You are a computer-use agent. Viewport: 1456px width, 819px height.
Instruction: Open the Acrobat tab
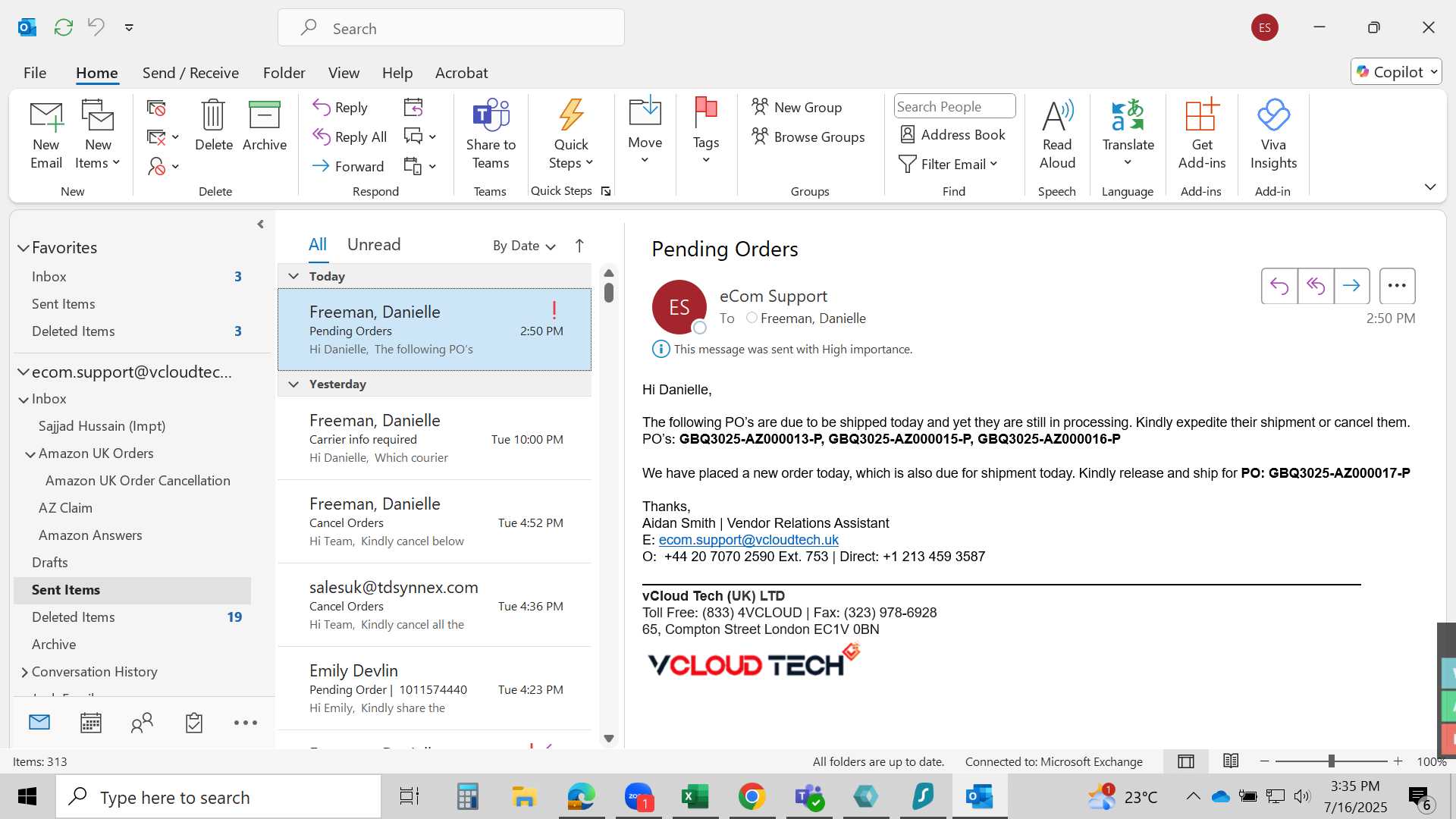(461, 73)
